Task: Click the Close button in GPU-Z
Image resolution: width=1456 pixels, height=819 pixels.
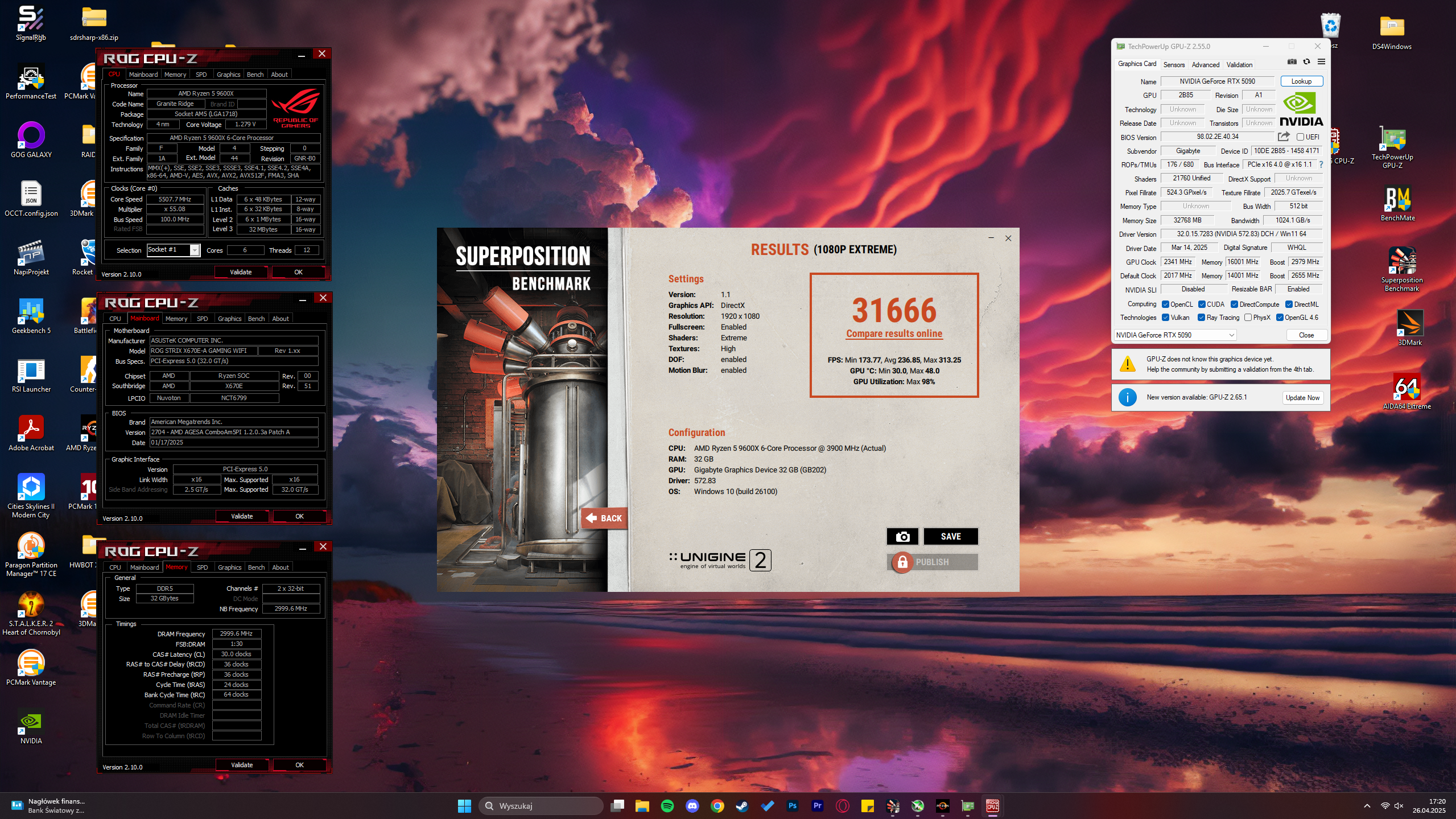Action: (x=1306, y=335)
